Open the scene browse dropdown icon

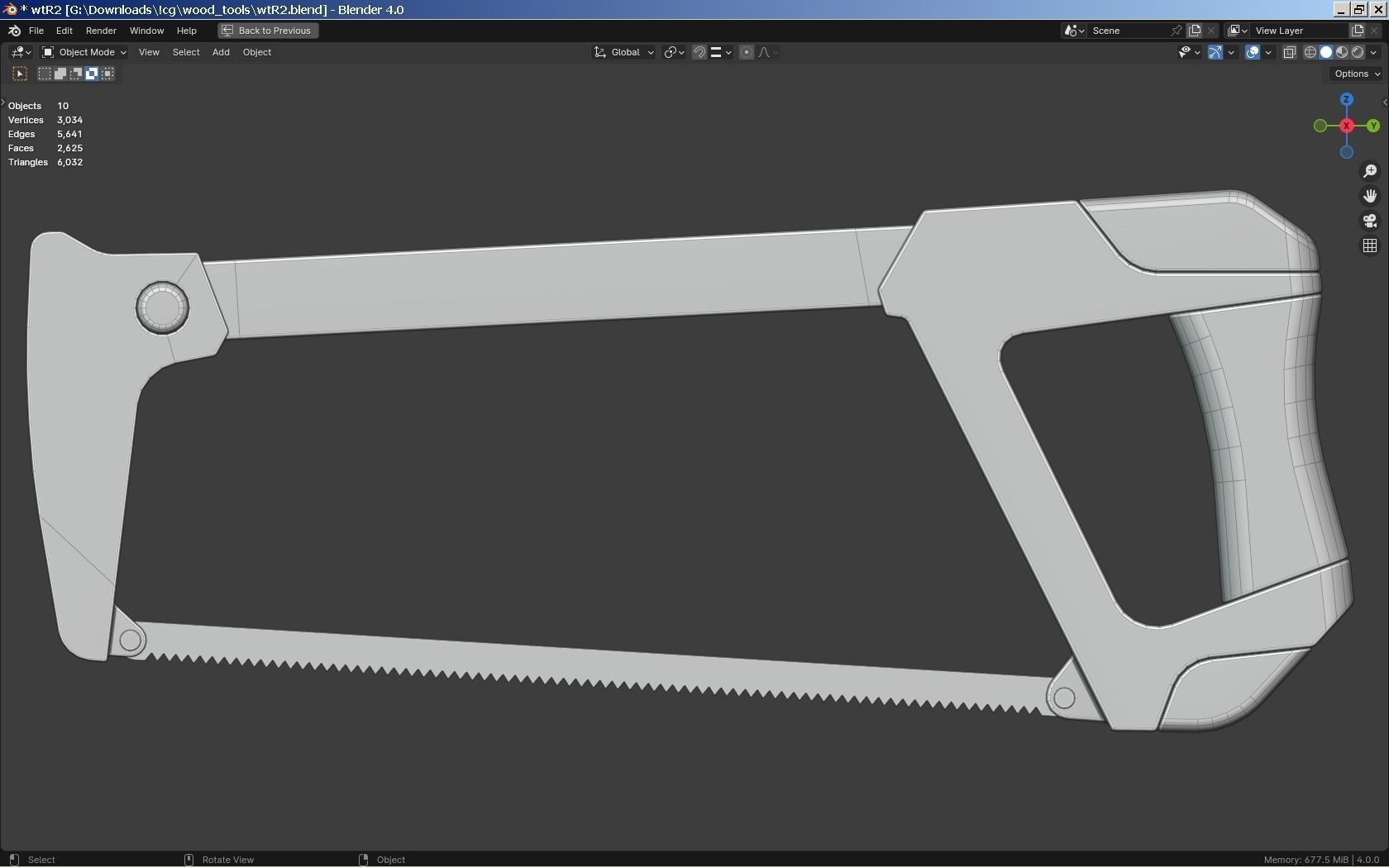click(x=1074, y=31)
